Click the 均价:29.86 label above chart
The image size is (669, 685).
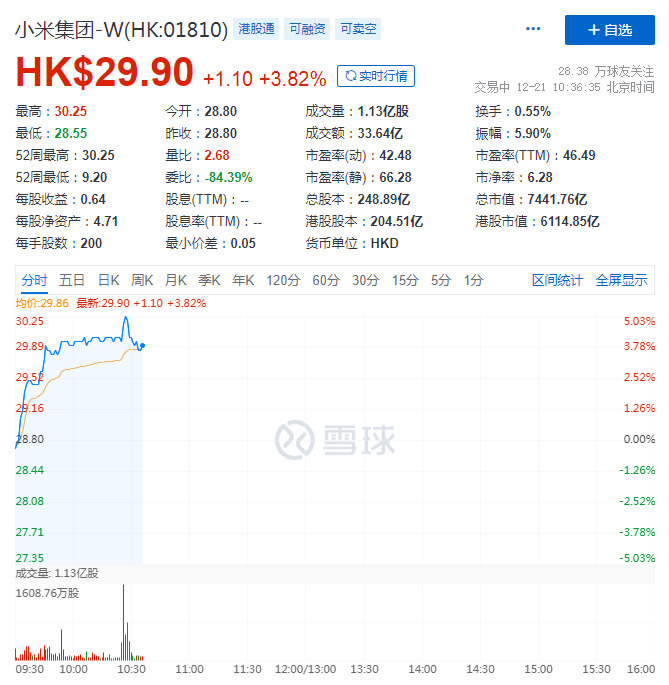pos(42,303)
